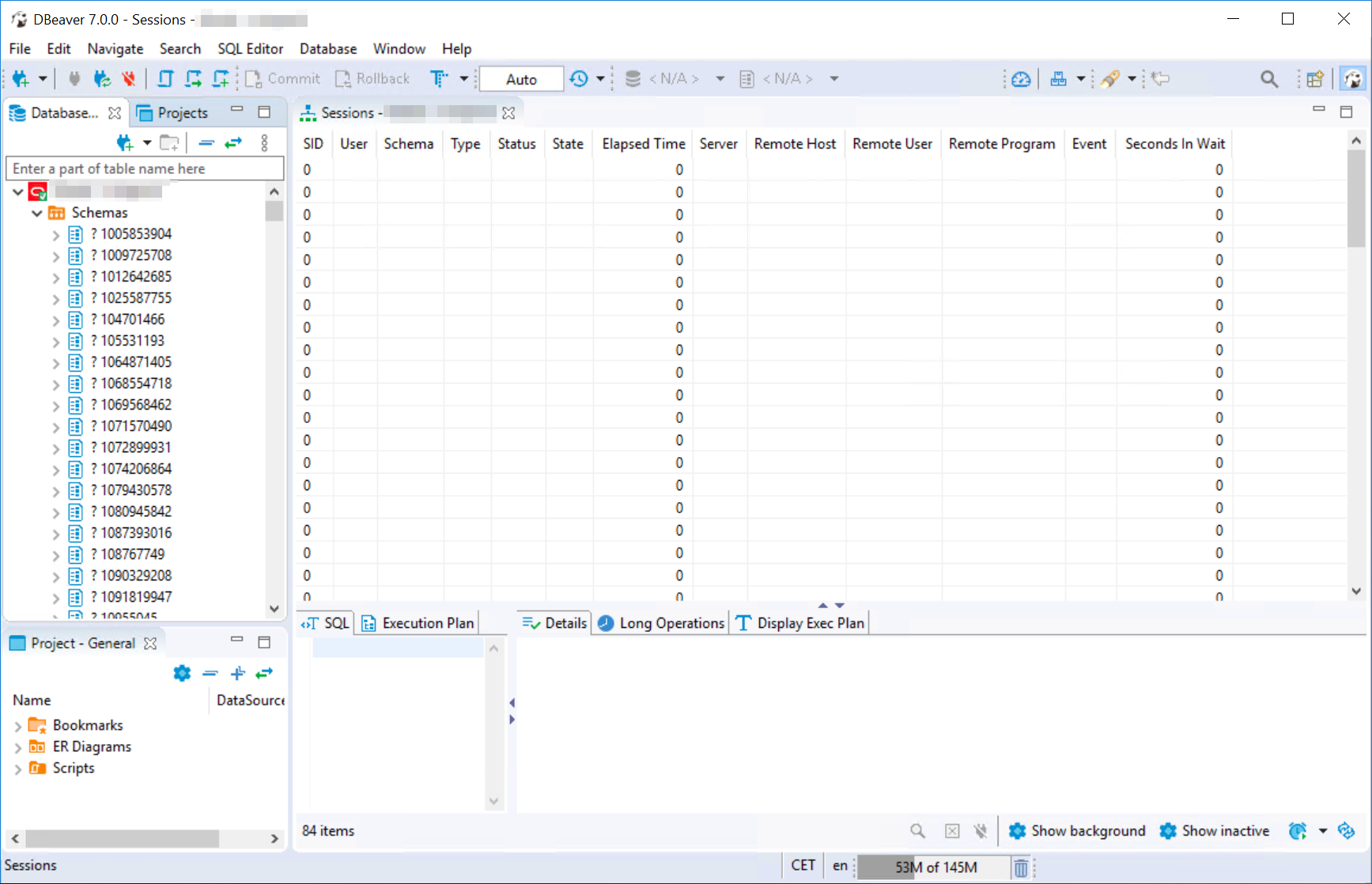This screenshot has width=1372, height=884.
Task: Expand schema 1005853904 in the tree
Action: coord(55,234)
